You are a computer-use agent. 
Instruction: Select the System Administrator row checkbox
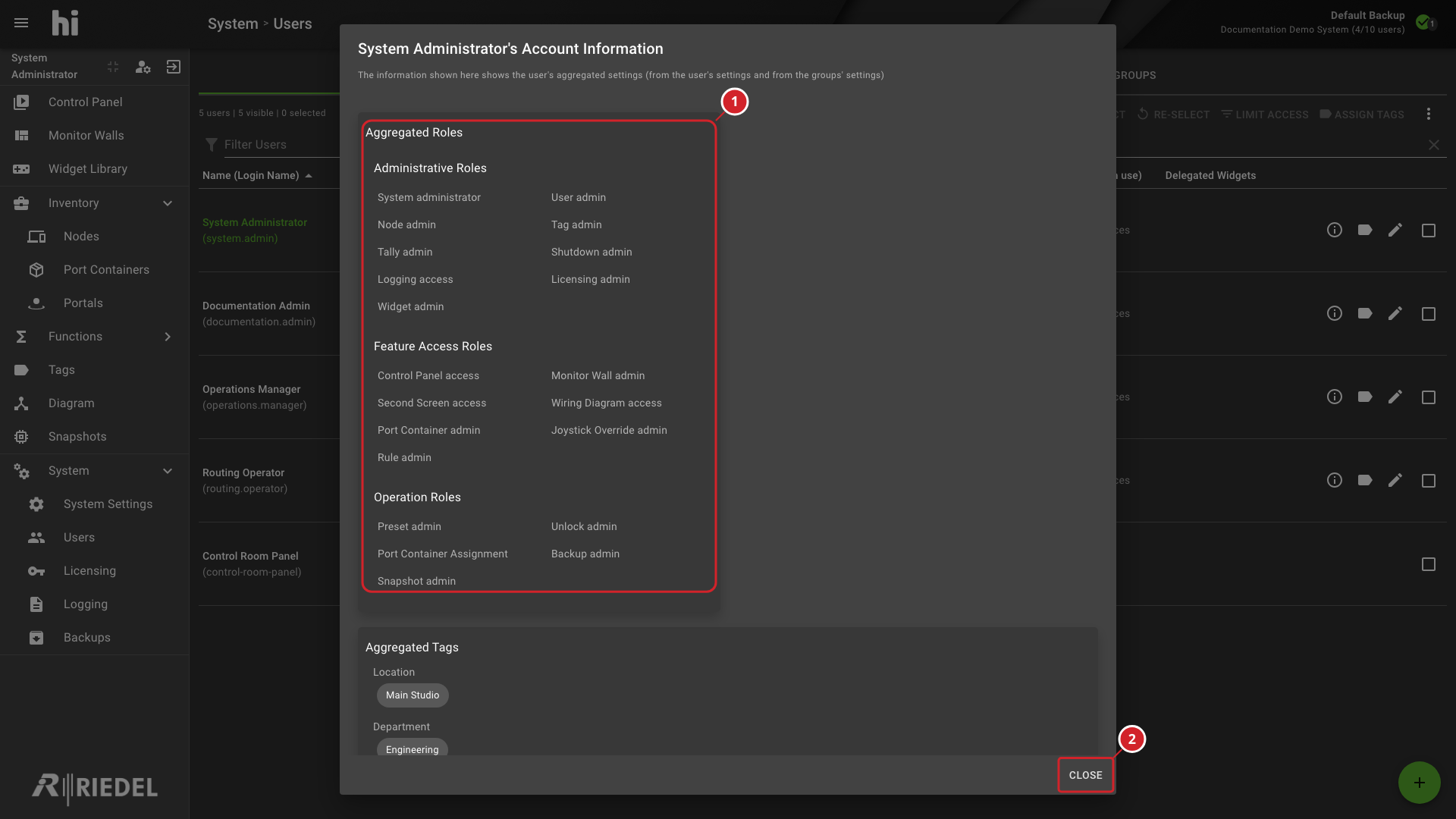click(x=1429, y=231)
